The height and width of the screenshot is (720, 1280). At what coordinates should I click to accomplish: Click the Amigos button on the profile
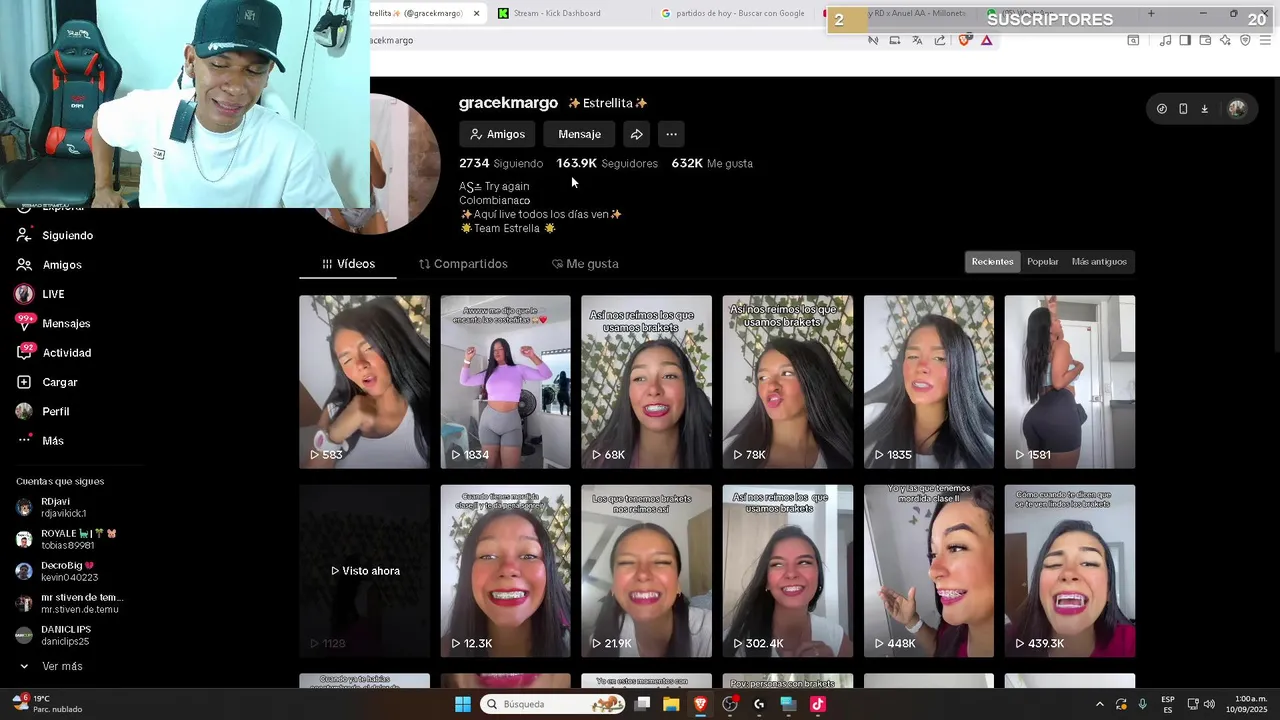click(x=497, y=134)
